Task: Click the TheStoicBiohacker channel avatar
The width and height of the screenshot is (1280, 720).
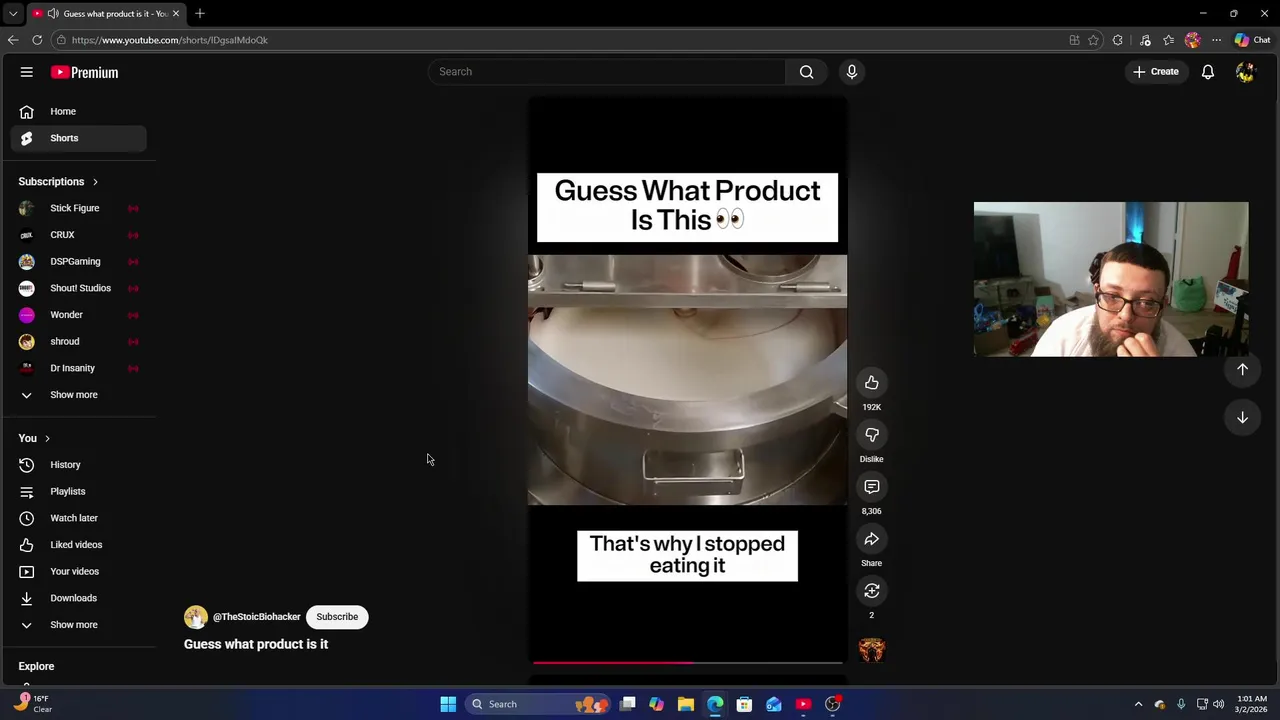Action: [x=195, y=617]
